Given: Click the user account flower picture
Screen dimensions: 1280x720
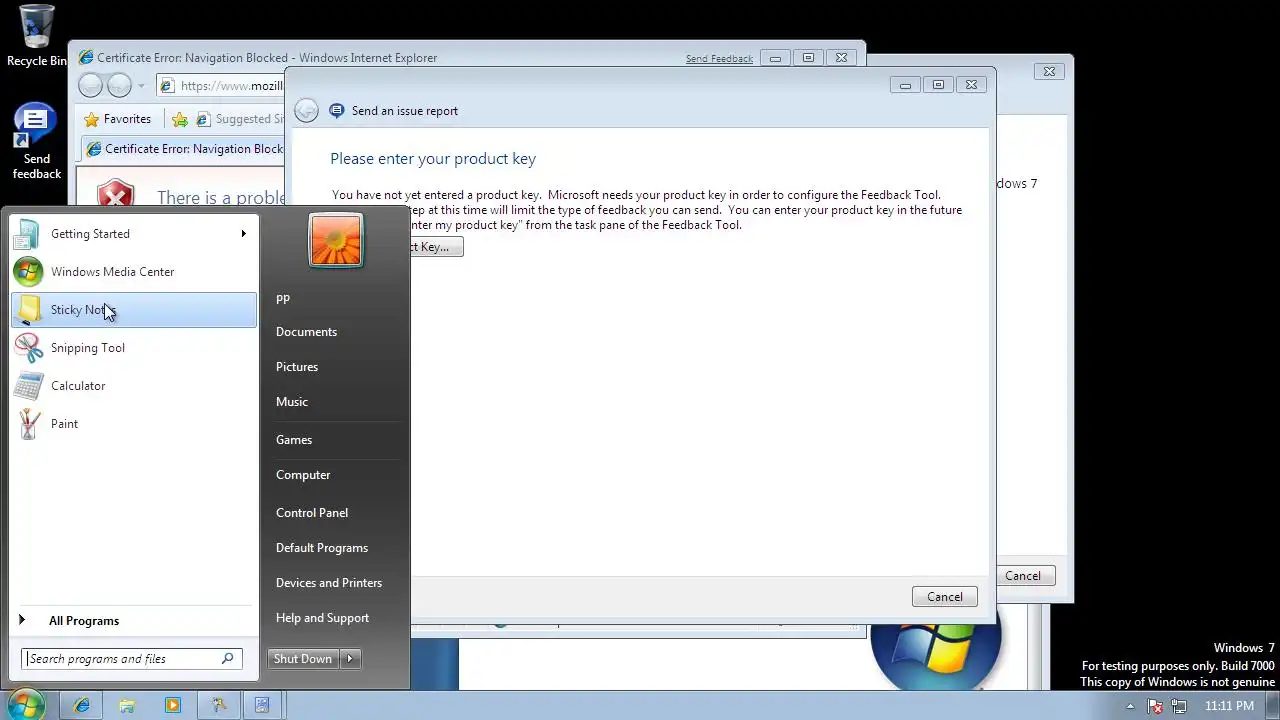Looking at the screenshot, I should (x=336, y=241).
